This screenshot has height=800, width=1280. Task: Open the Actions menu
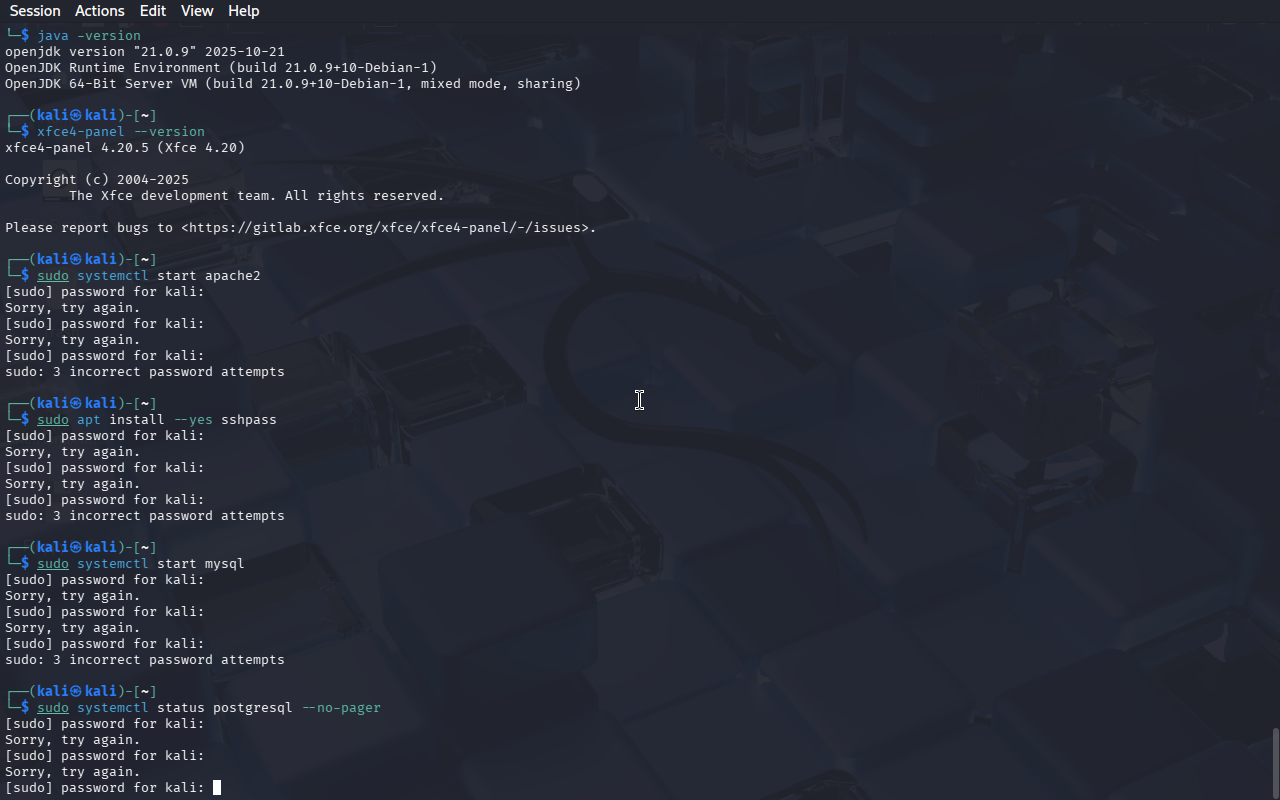pos(100,11)
